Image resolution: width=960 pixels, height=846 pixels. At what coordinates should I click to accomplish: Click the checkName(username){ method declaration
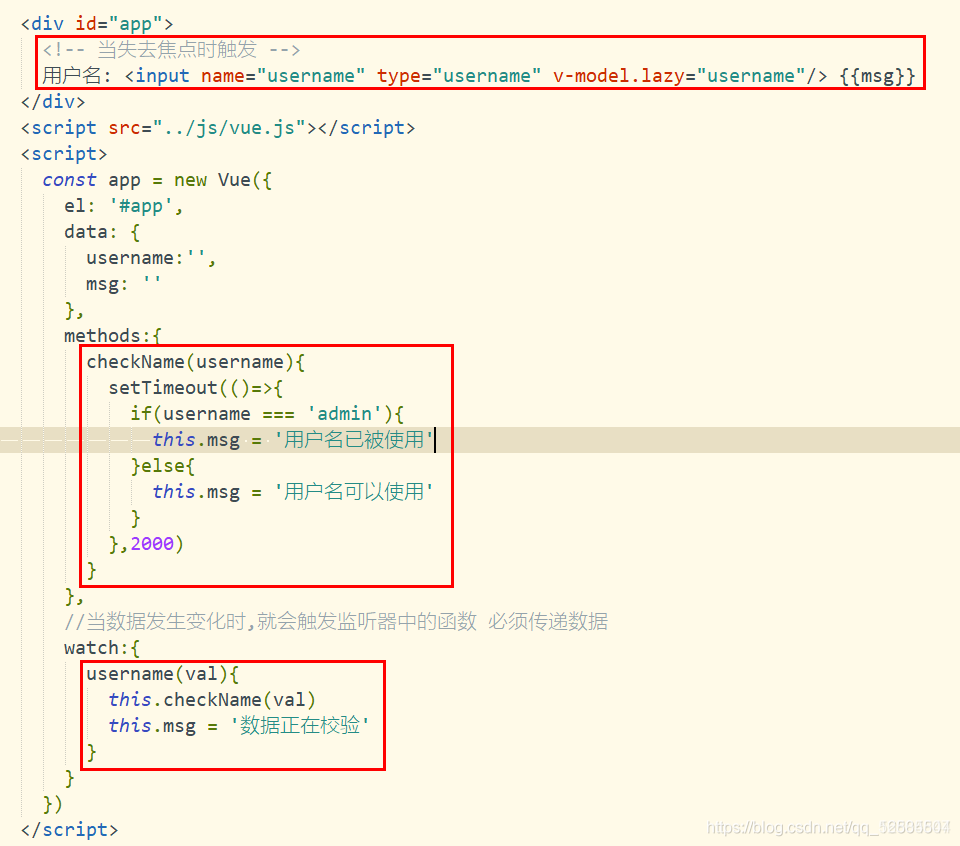pyautogui.click(x=195, y=362)
